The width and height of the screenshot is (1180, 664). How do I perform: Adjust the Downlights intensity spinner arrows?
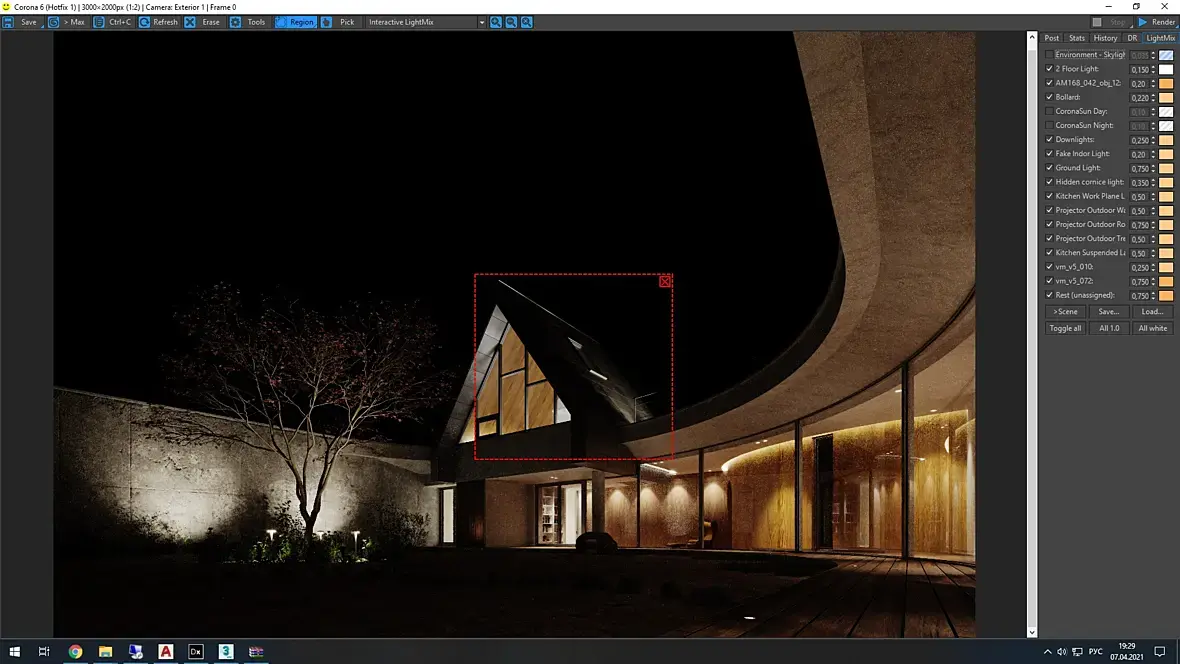pyautogui.click(x=1153, y=140)
